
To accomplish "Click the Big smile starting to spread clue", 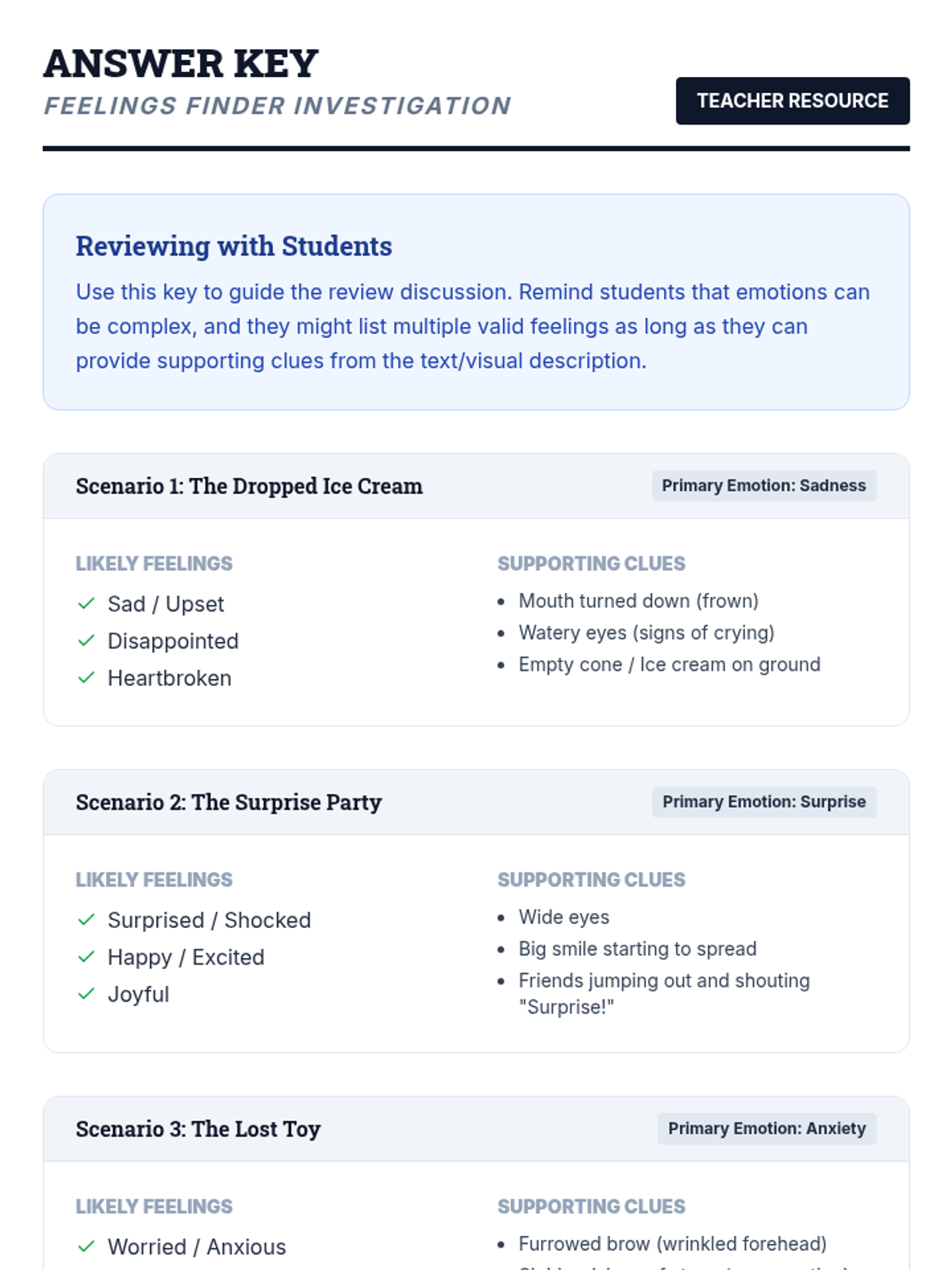I will coord(637,949).
